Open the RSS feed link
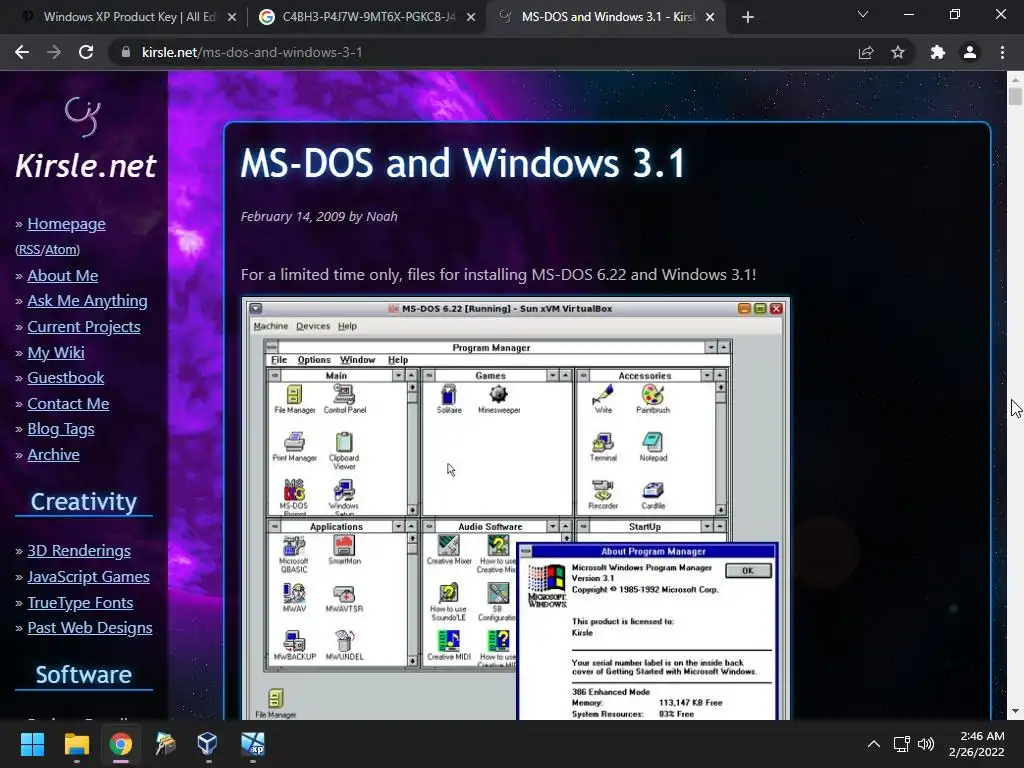The height and width of the screenshot is (768, 1024). coord(29,249)
